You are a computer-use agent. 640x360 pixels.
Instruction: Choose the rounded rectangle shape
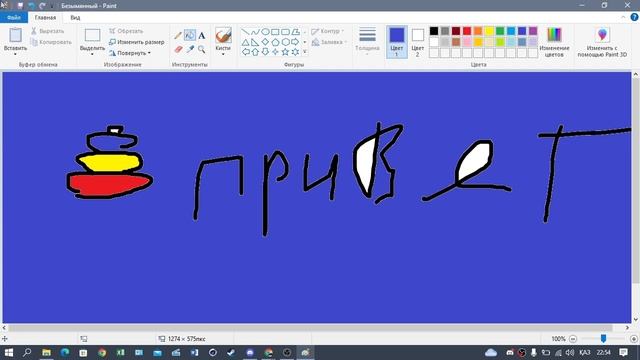click(285, 32)
